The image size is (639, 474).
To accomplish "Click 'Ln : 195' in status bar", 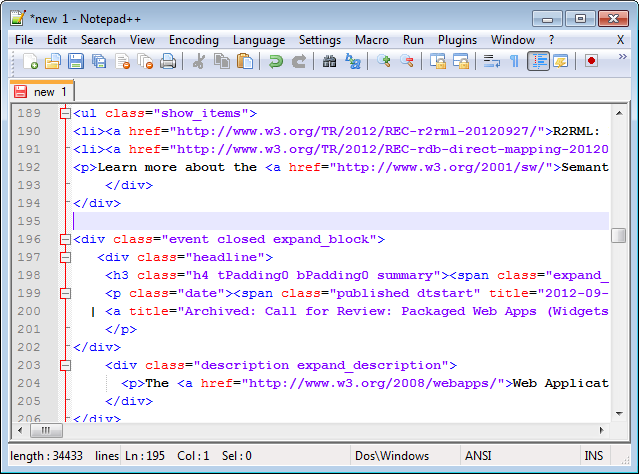I will coord(145,456).
